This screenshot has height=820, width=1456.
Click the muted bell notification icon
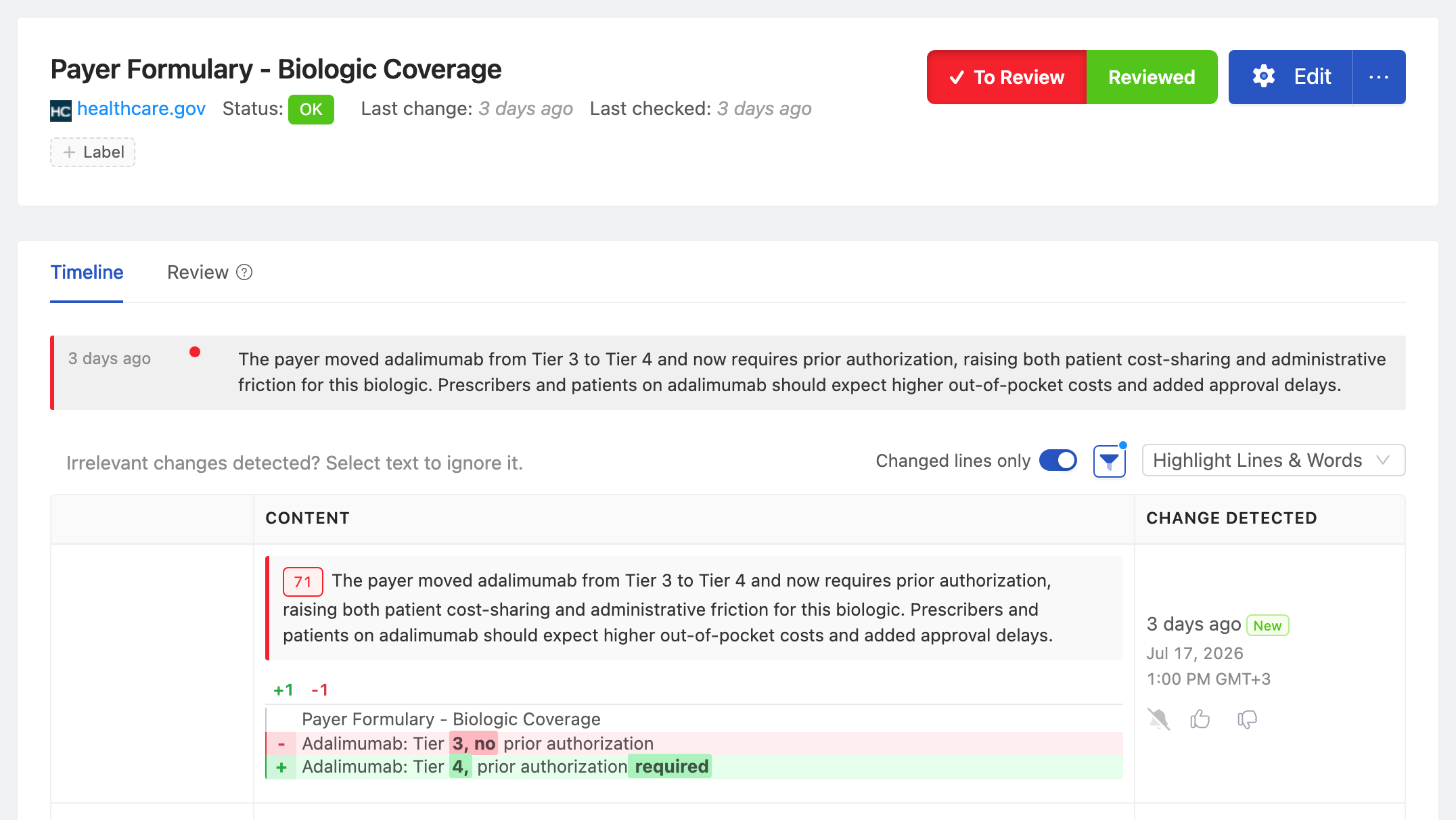1158,719
